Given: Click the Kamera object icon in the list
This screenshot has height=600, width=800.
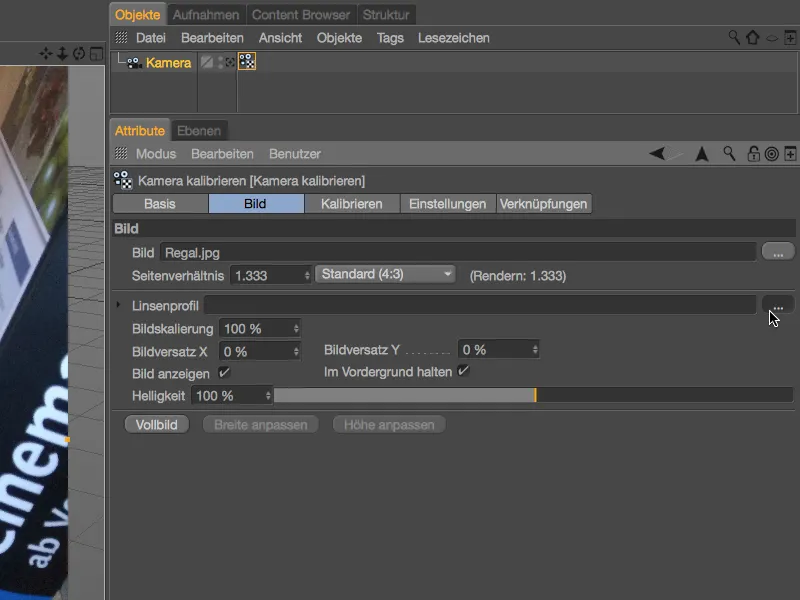Looking at the screenshot, I should [134, 63].
